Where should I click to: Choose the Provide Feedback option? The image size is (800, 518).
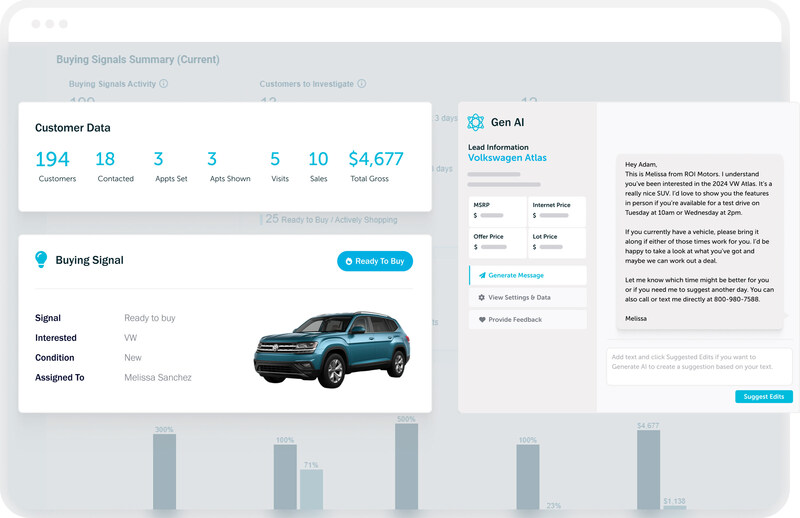tap(527, 320)
